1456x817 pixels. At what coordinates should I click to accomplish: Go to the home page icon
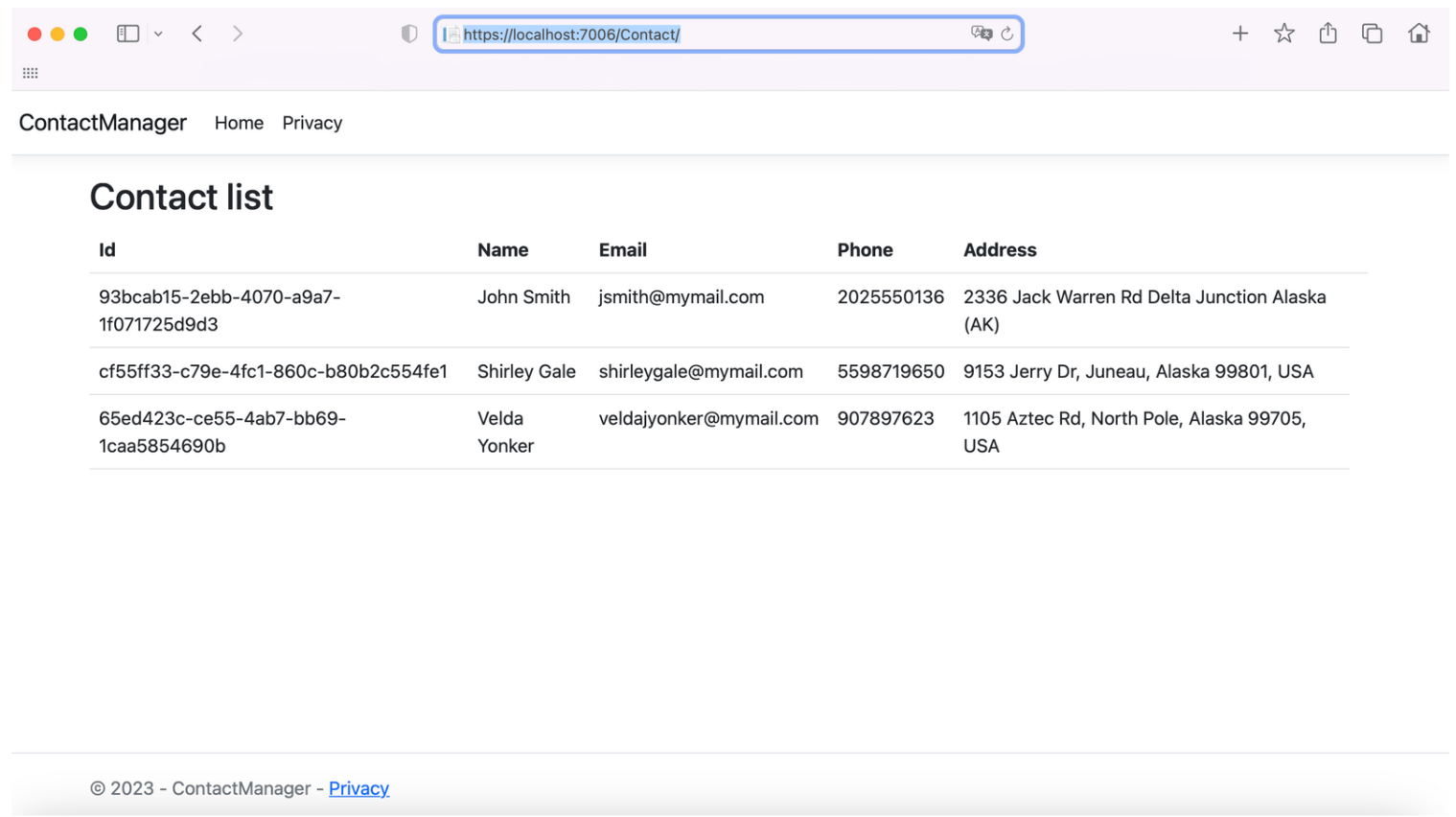[1419, 34]
